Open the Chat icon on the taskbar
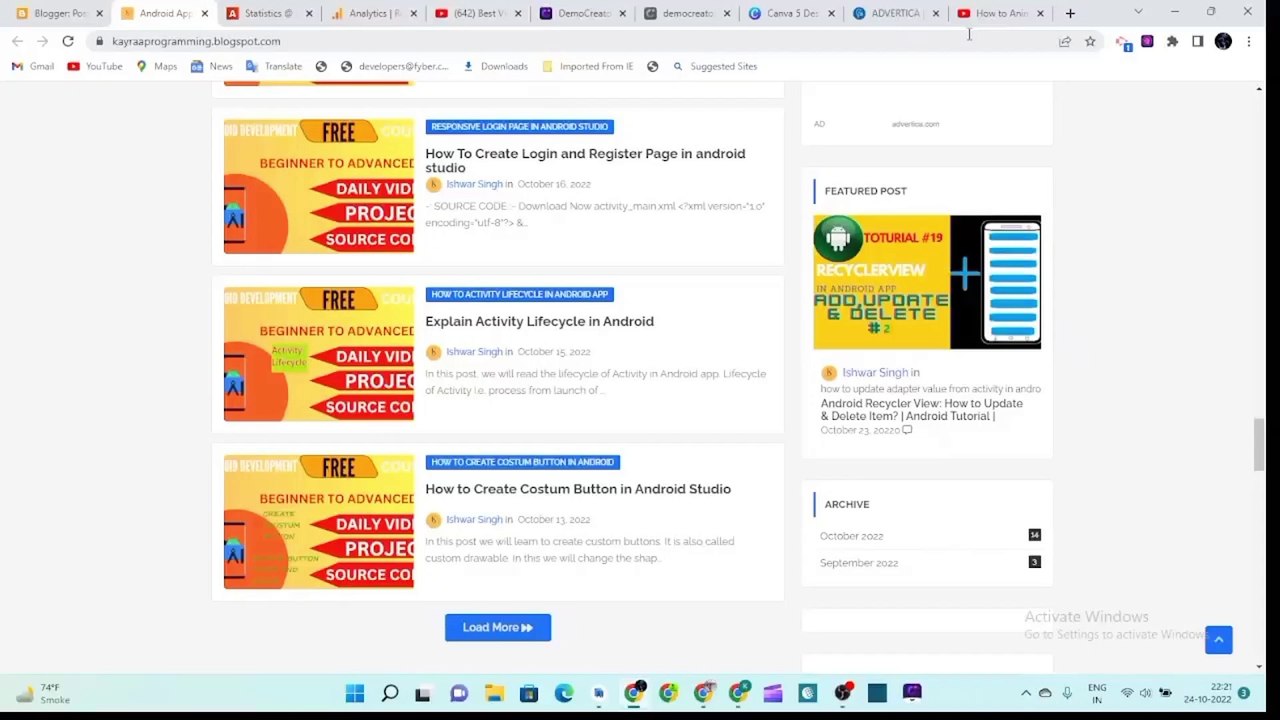Image resolution: width=1280 pixels, height=720 pixels. [x=459, y=693]
